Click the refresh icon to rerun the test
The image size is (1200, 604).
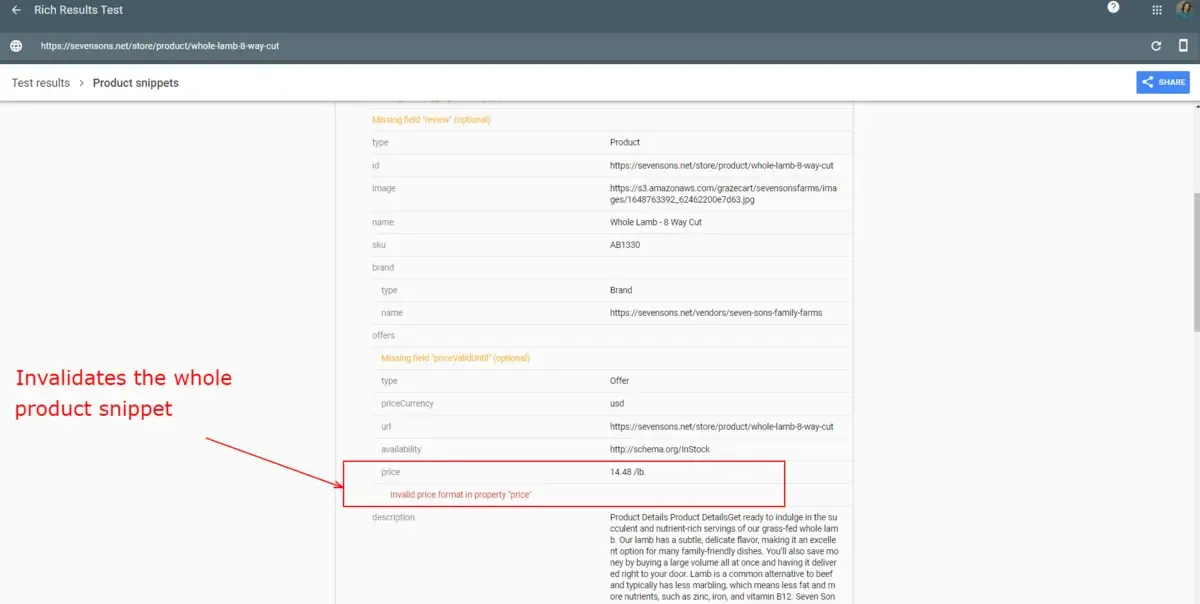coord(1156,46)
